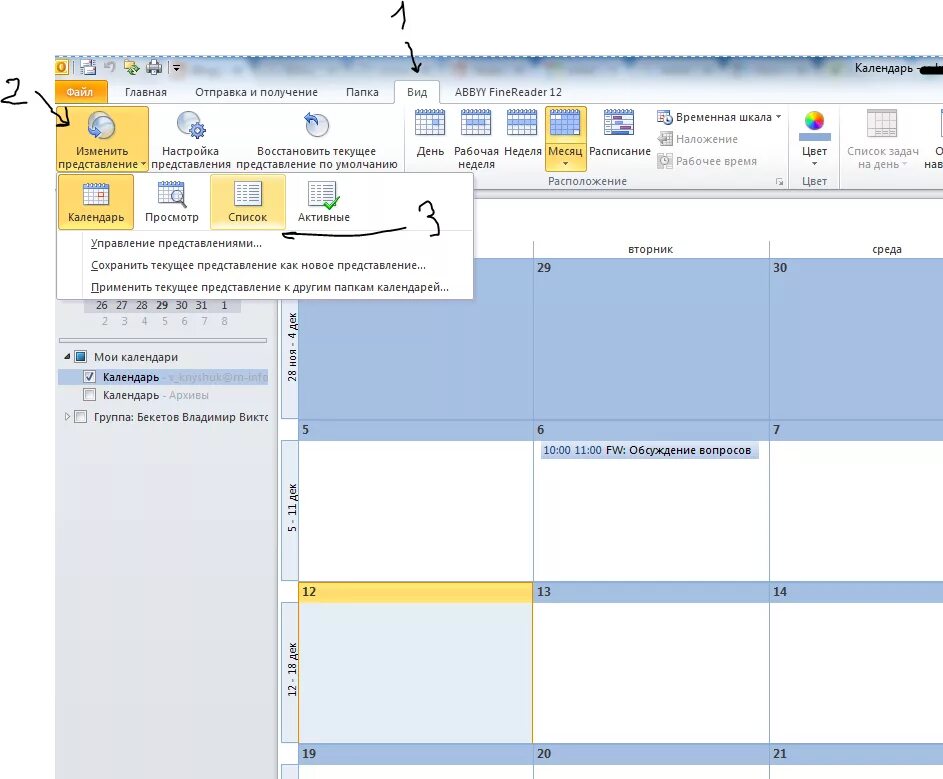Click day 20 header in month grid
The image size is (943, 779).
651,754
